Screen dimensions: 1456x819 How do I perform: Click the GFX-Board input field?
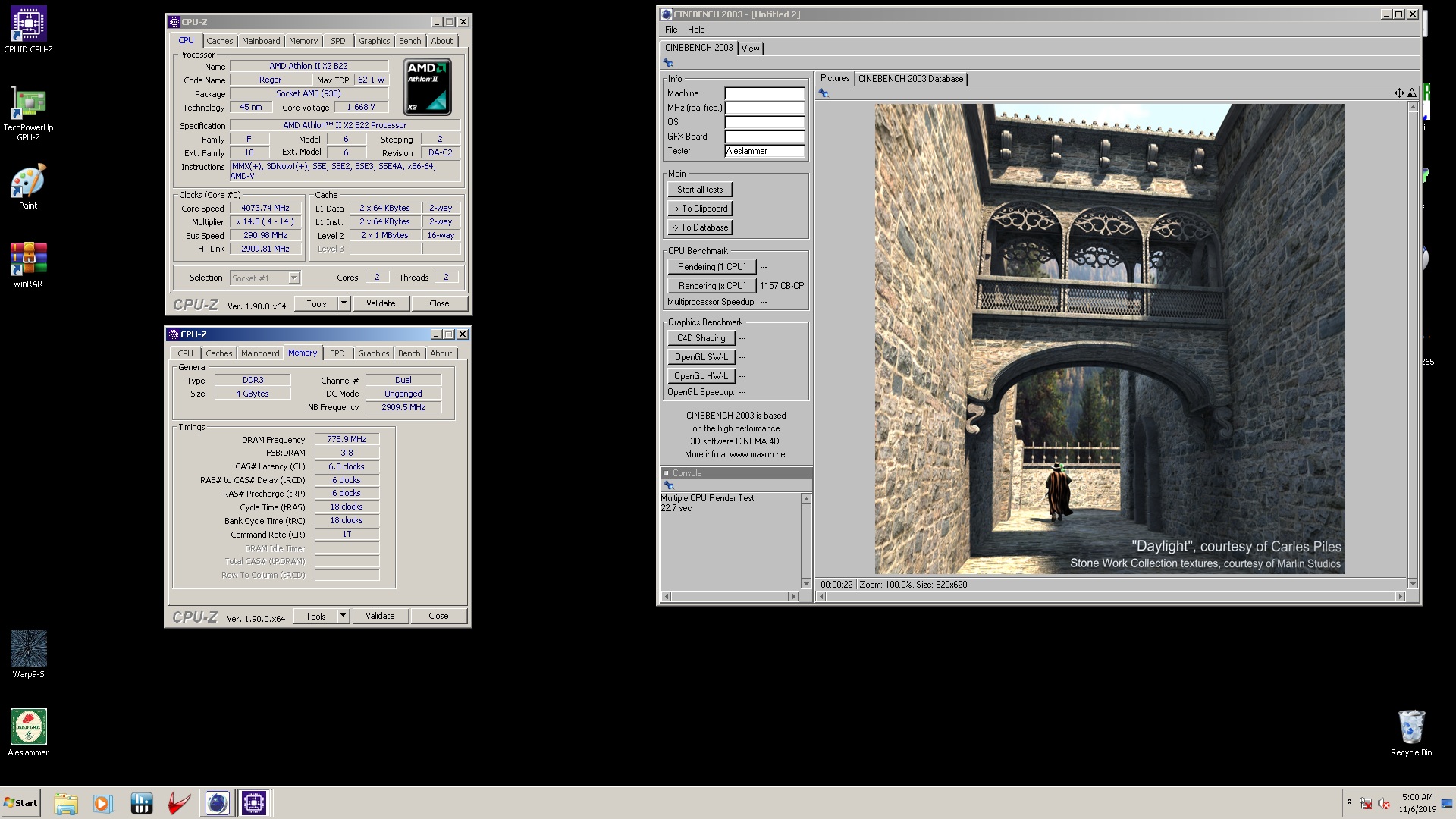(764, 136)
